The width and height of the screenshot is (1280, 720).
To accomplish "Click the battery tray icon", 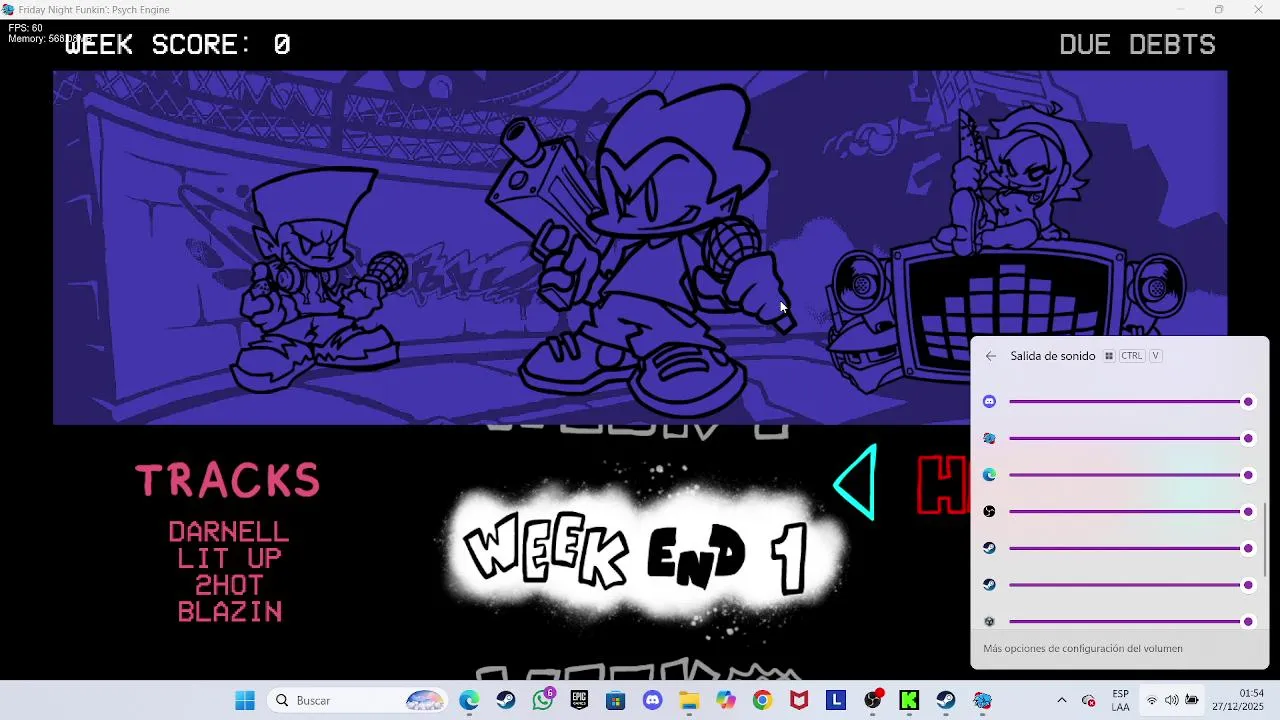I will pos(1192,701).
